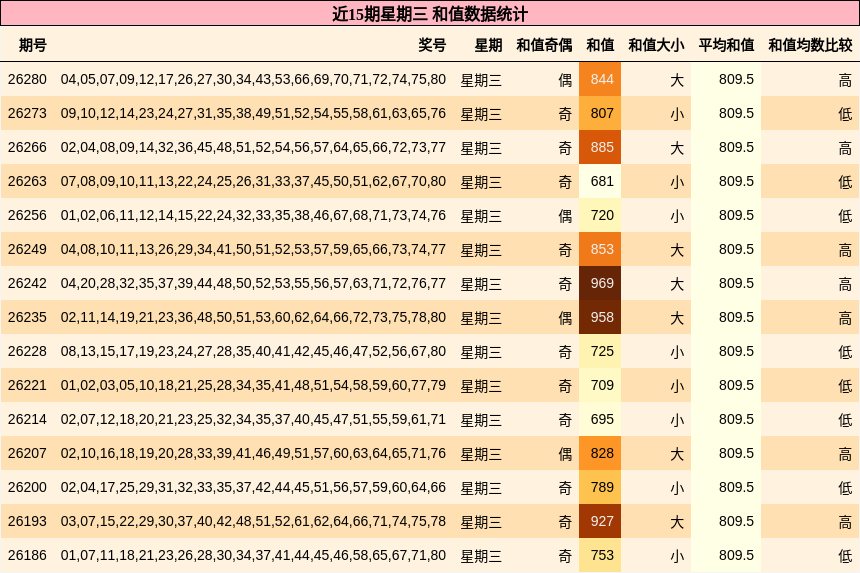
Task: Click sum value cell 695
Action: (600, 419)
